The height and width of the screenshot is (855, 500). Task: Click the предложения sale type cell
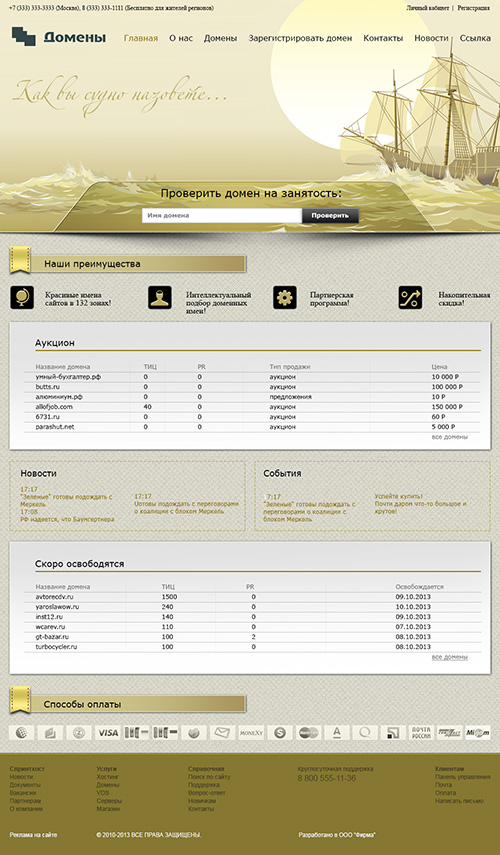click(x=291, y=397)
